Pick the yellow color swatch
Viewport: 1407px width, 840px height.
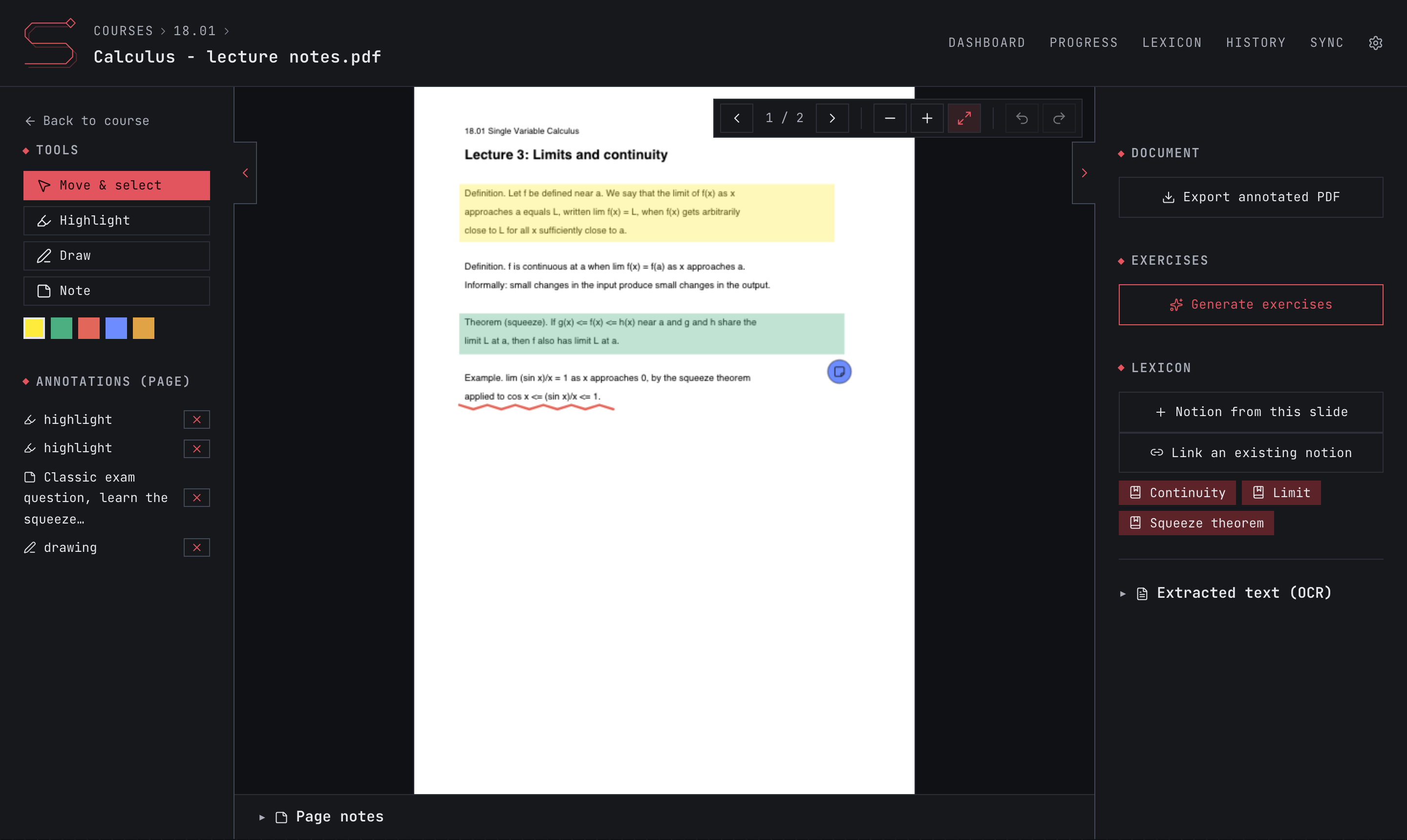coord(34,328)
